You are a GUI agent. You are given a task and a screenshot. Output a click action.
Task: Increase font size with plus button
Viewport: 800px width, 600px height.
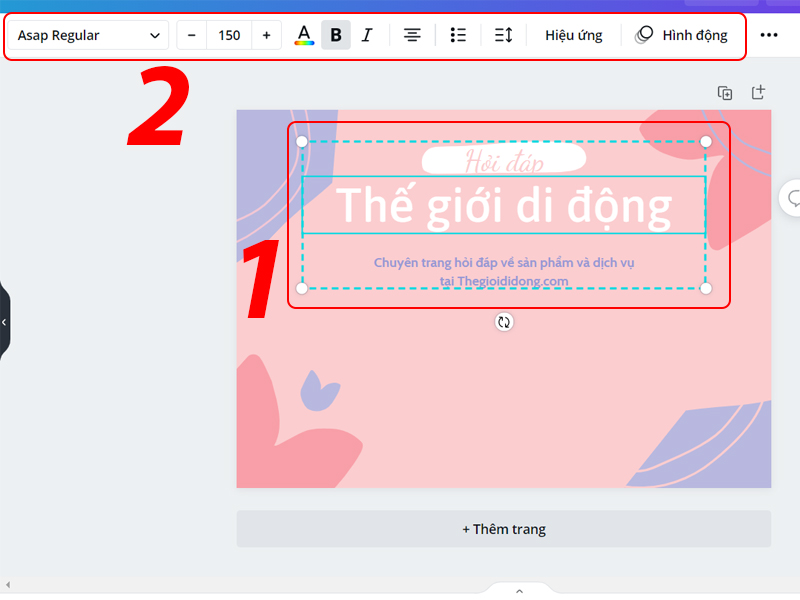[266, 35]
